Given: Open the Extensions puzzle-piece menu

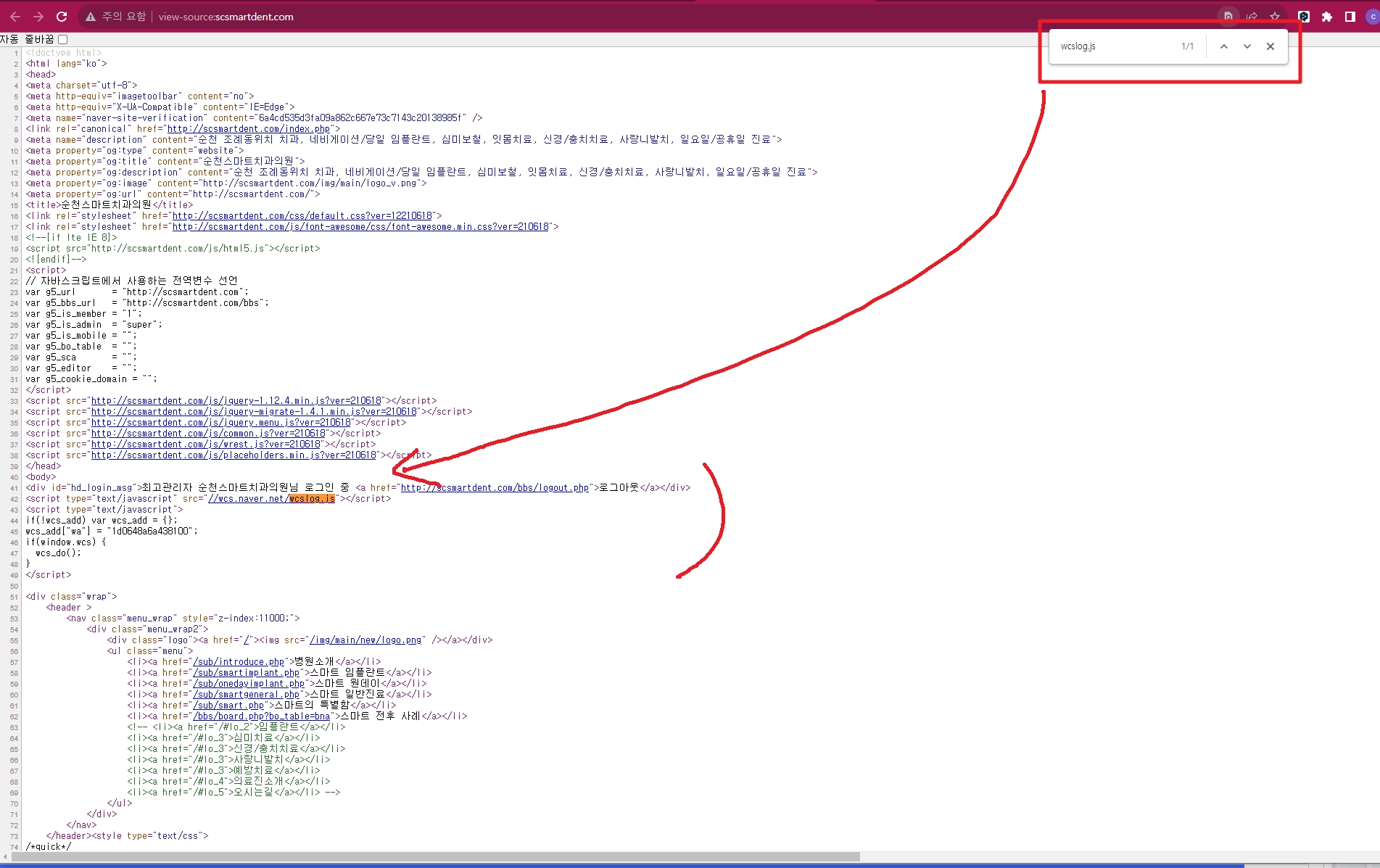Looking at the screenshot, I should 1326,17.
